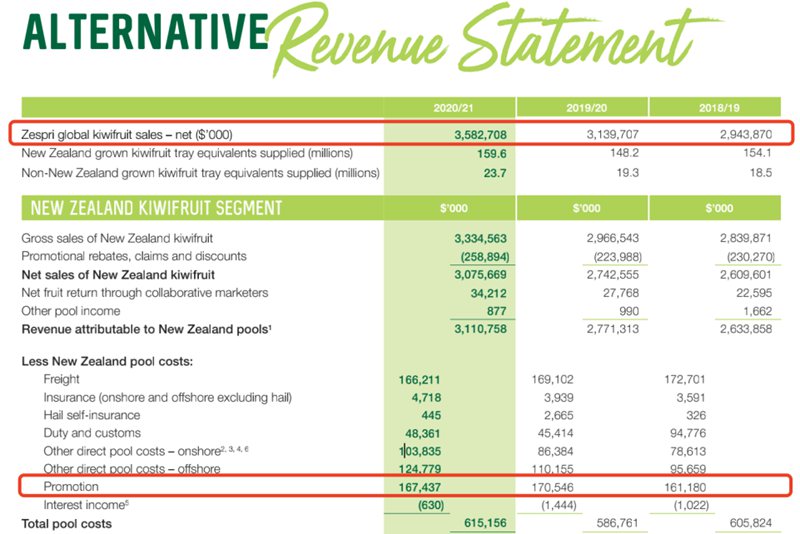Select the value "2,943,870"
800x534 pixels.
click(x=746, y=135)
